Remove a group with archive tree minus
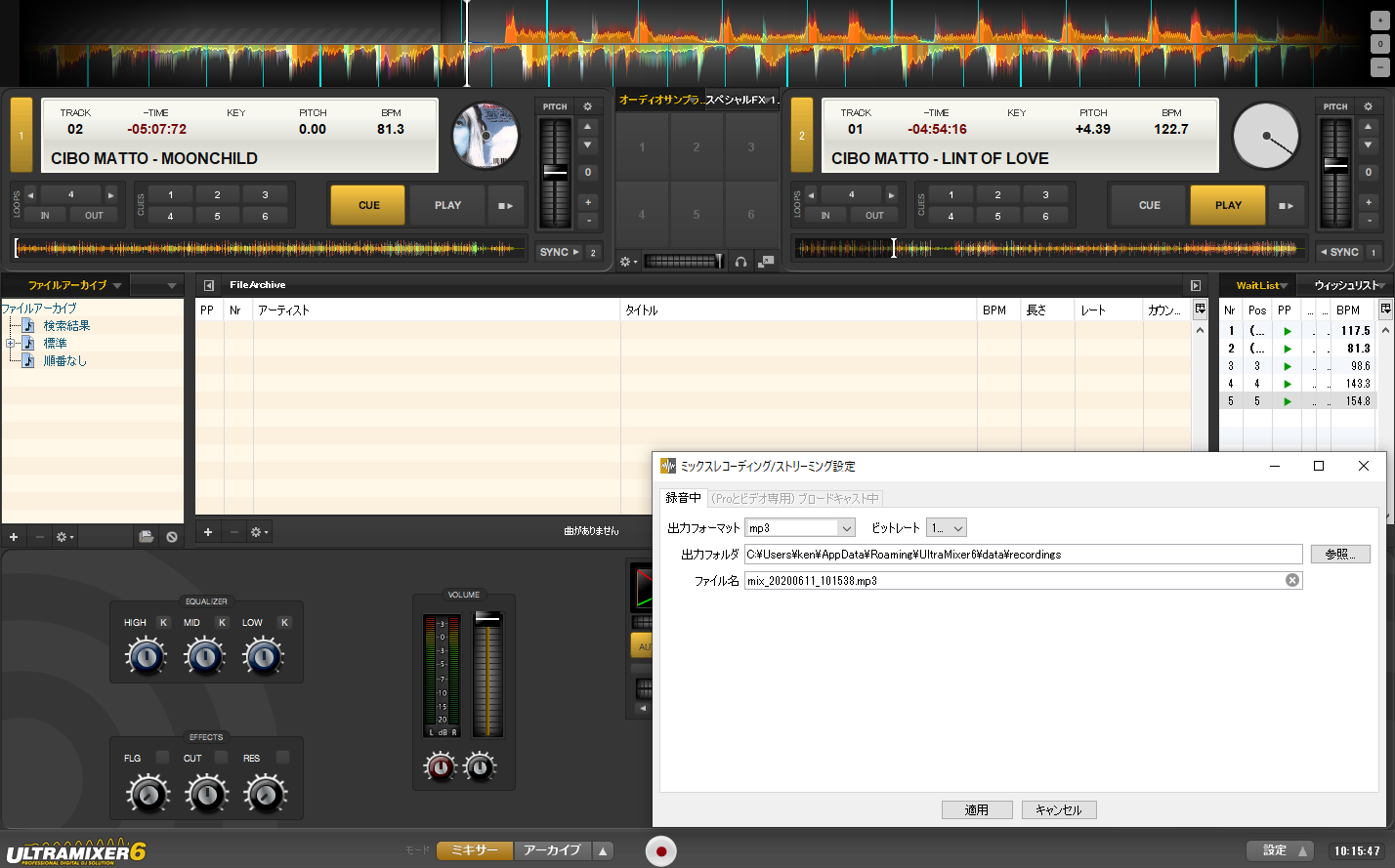 point(39,537)
